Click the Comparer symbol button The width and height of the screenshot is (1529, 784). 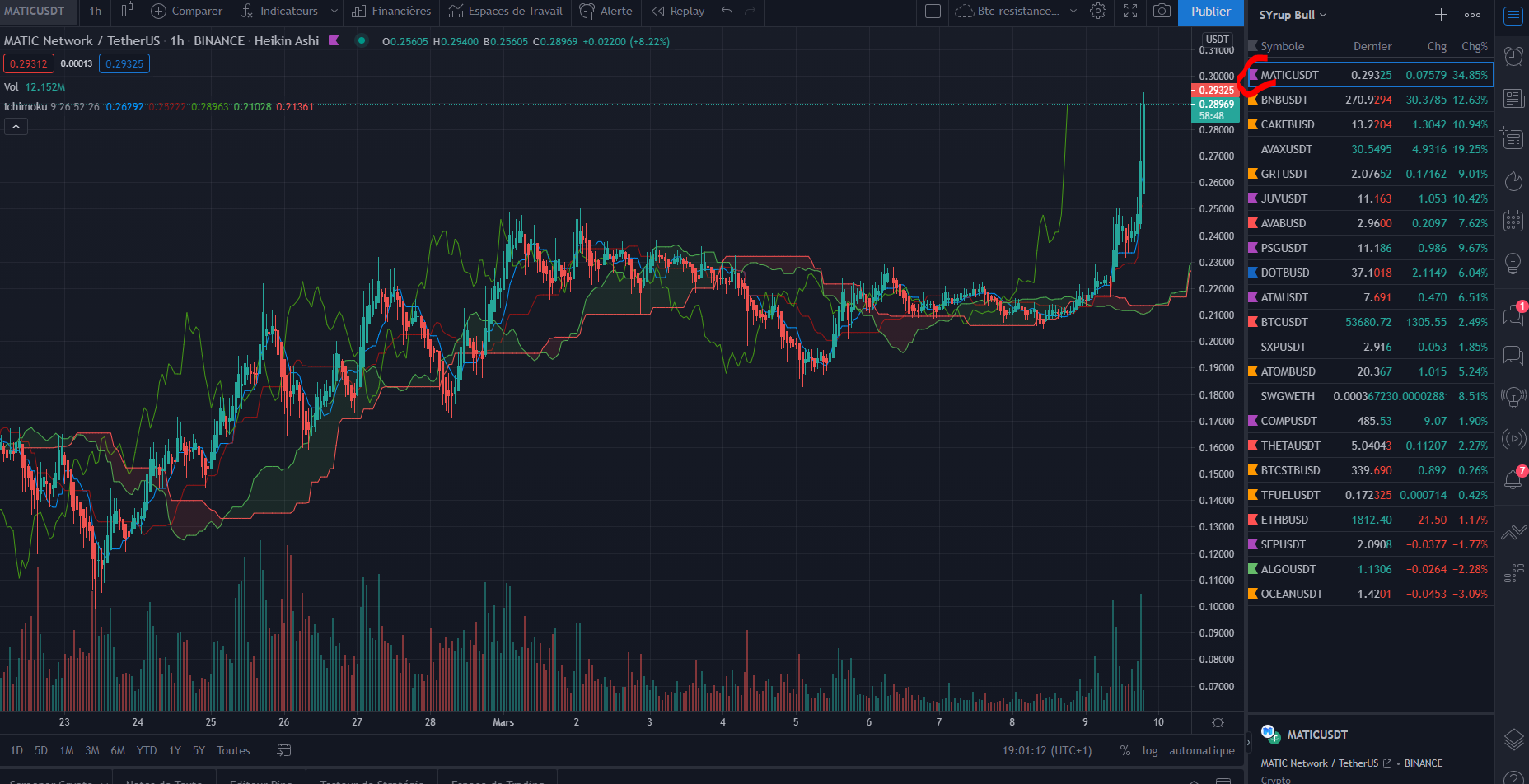tap(187, 11)
